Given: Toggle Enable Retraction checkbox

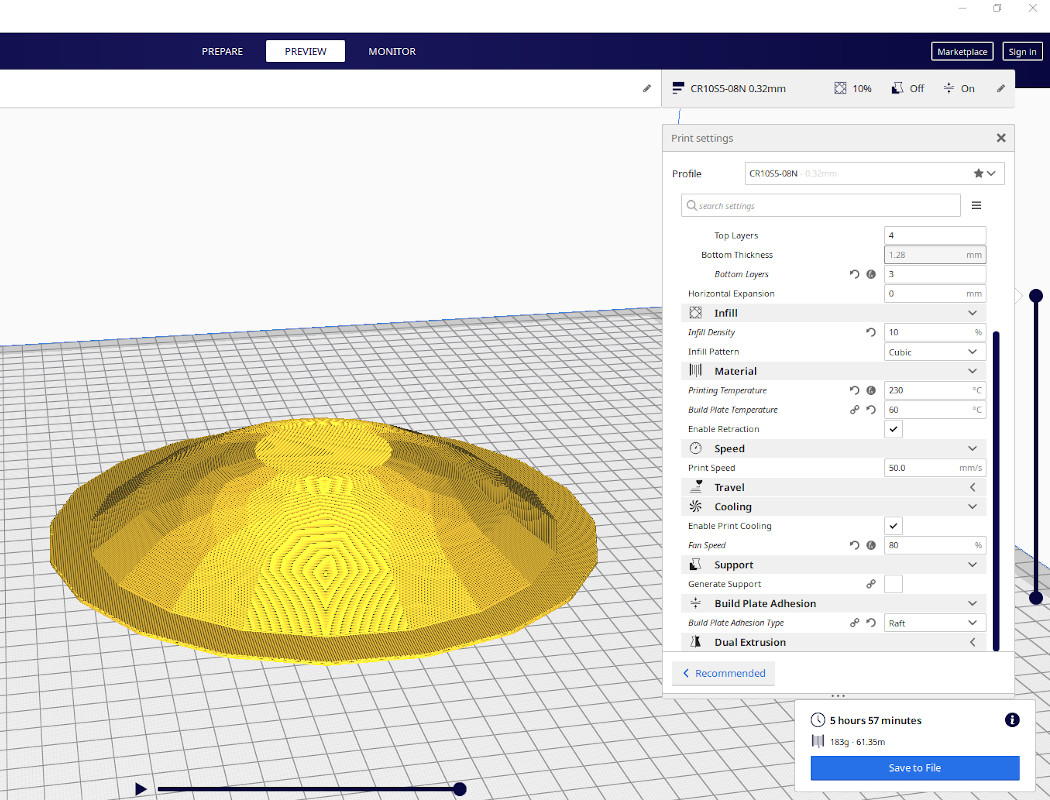Looking at the screenshot, I should (x=893, y=429).
